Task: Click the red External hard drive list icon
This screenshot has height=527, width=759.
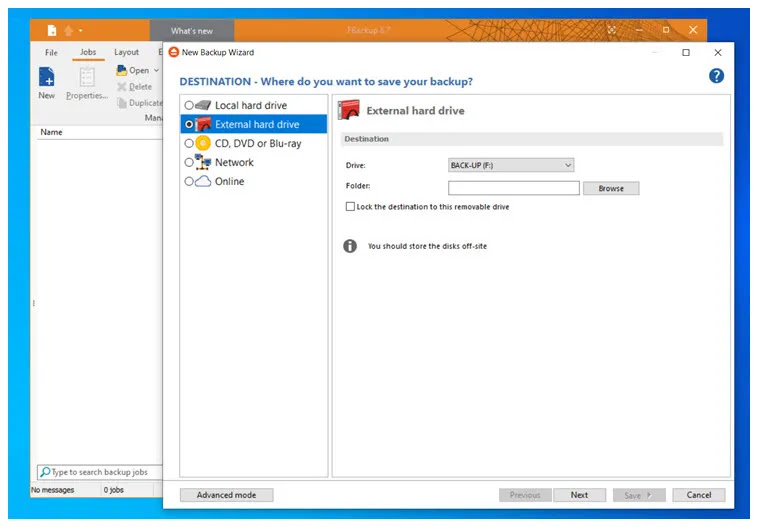Action: coord(203,124)
